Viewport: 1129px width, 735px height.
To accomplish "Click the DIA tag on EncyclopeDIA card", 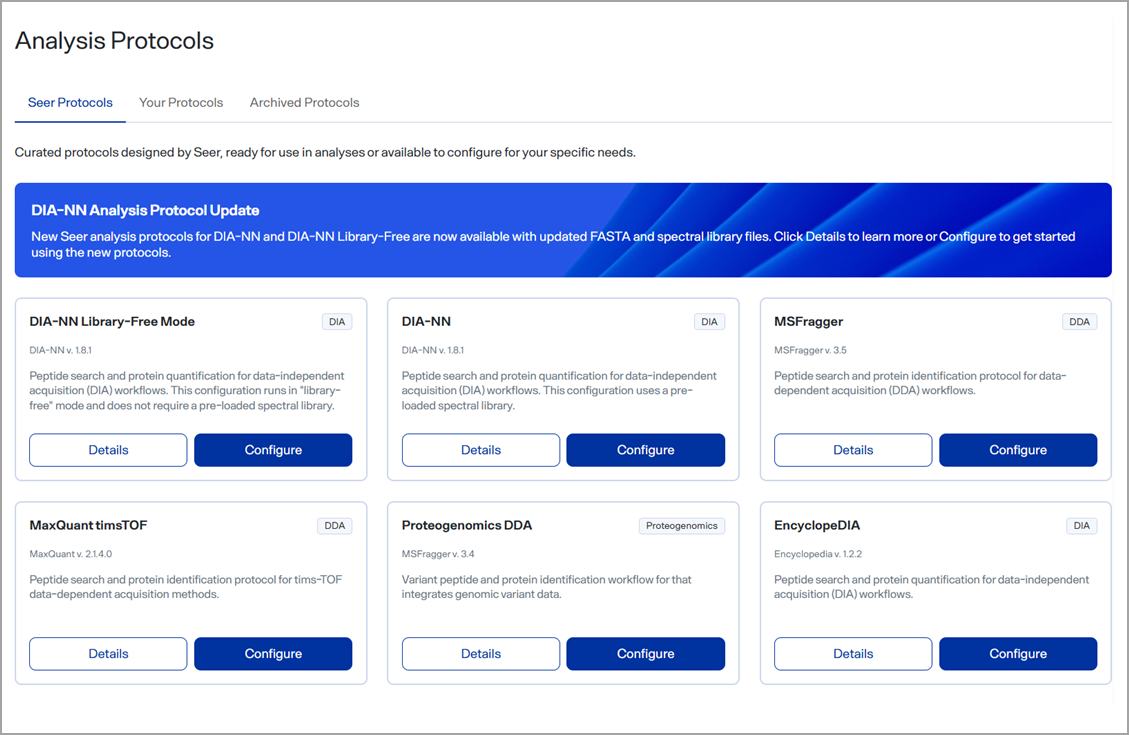I will tap(1081, 526).
